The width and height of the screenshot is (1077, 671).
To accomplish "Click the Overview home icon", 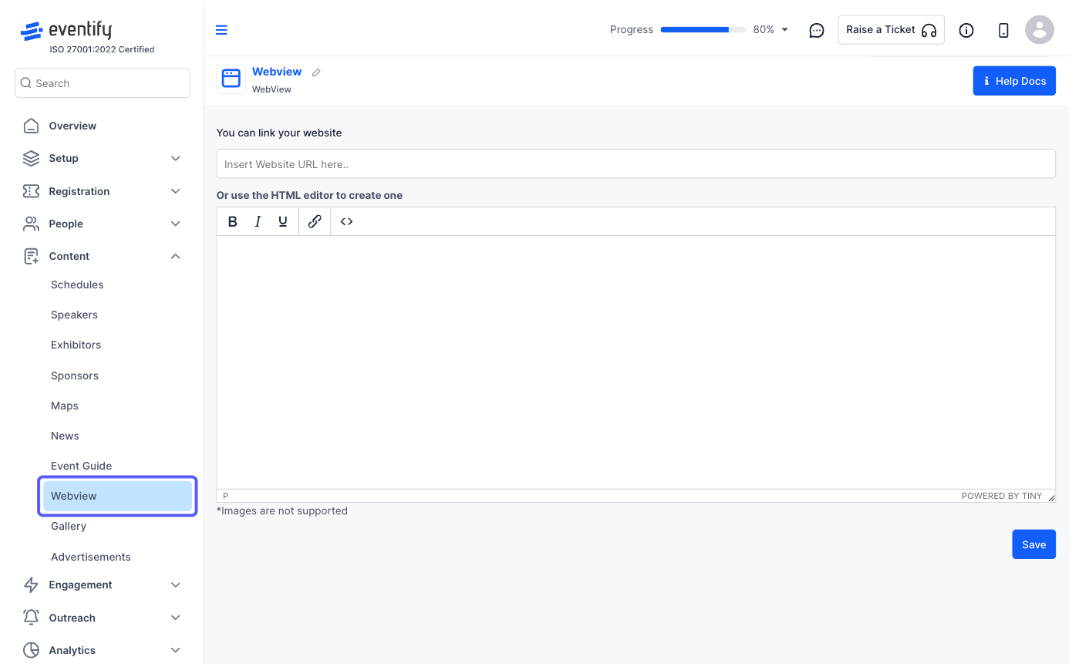I will point(31,126).
